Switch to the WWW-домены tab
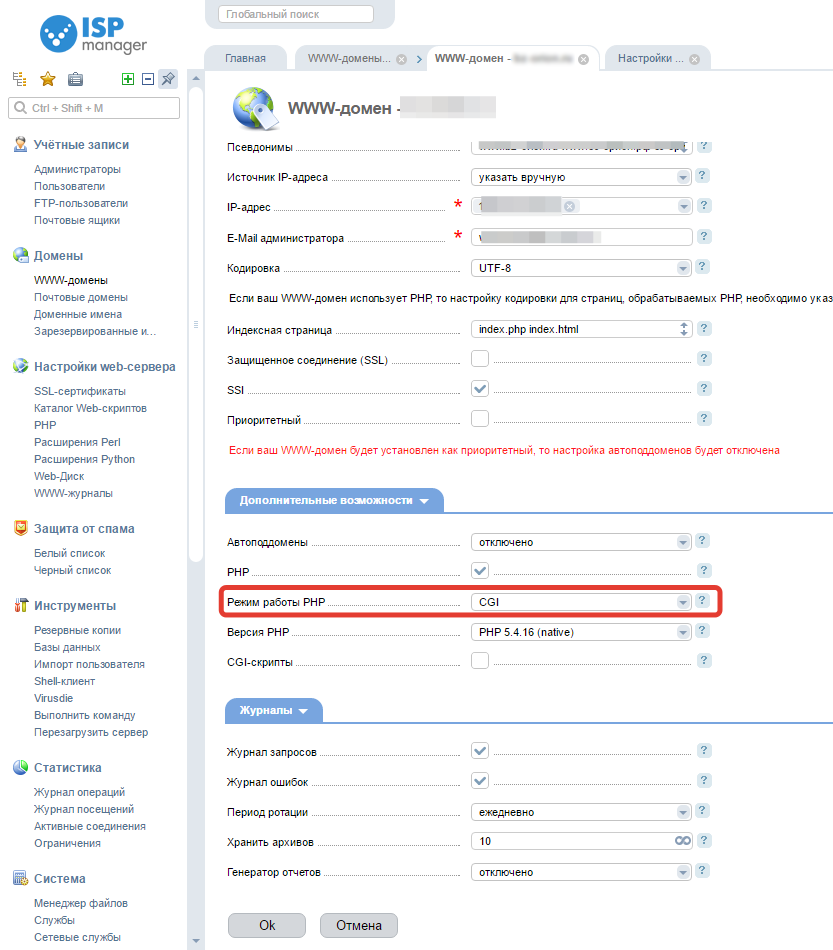The height and width of the screenshot is (950, 833). [x=350, y=58]
